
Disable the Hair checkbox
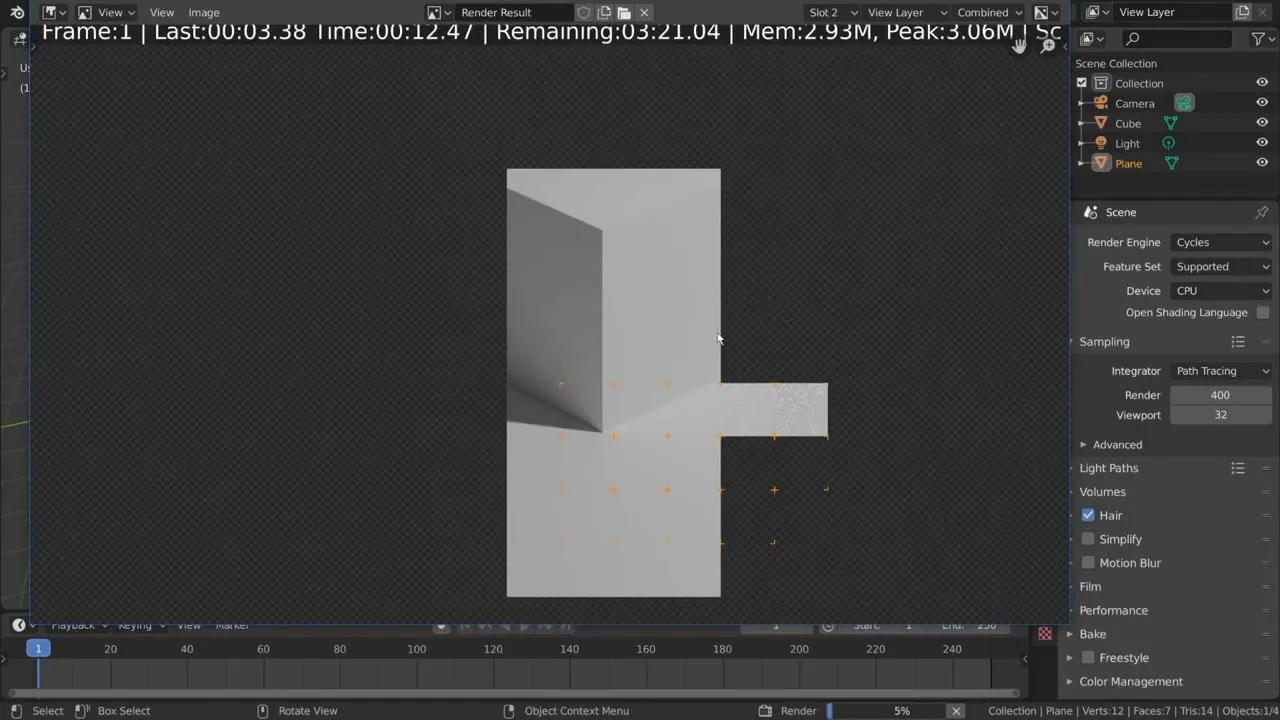pyautogui.click(x=1088, y=515)
